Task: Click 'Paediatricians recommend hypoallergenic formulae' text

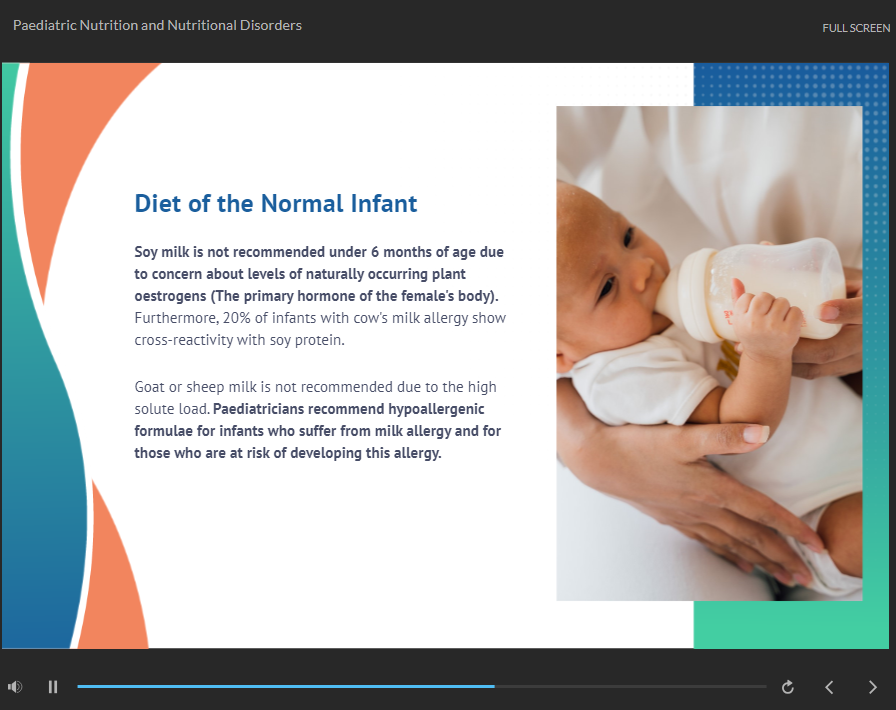Action: (x=318, y=431)
